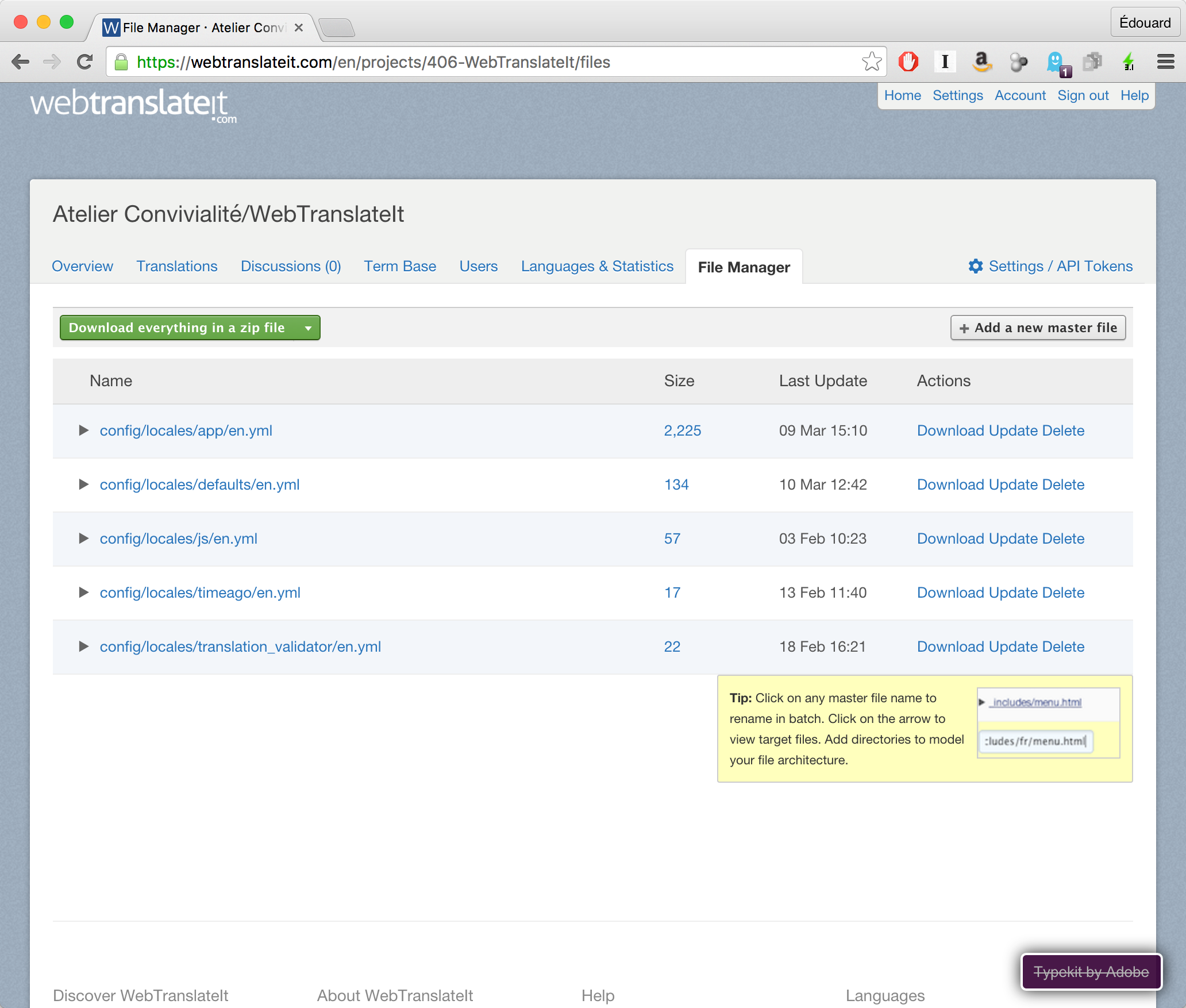Click the reload page icon
Screen dimensions: 1186x1008
(85, 61)
